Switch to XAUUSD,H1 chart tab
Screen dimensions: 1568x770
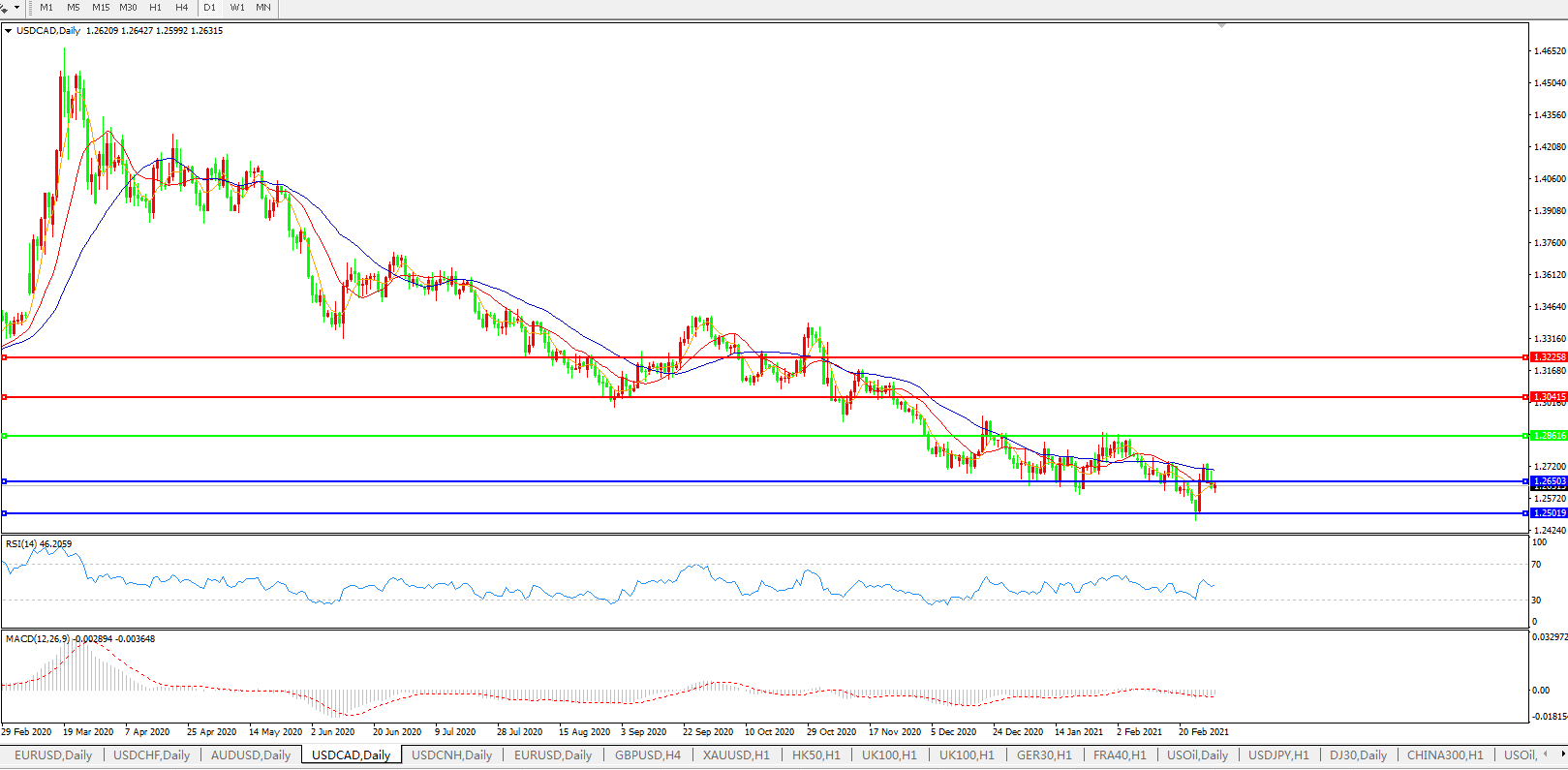(x=736, y=755)
